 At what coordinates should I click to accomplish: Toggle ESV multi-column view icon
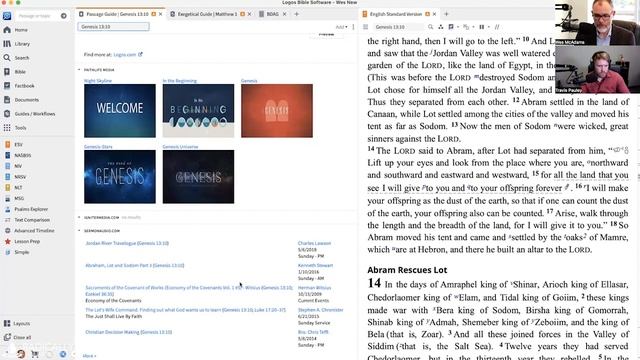tap(482, 27)
